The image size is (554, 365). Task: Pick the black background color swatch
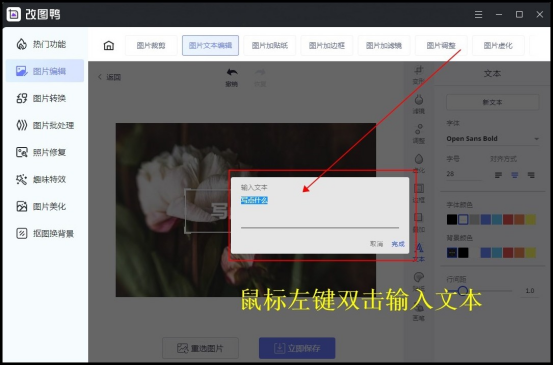pyautogui.click(x=463, y=253)
